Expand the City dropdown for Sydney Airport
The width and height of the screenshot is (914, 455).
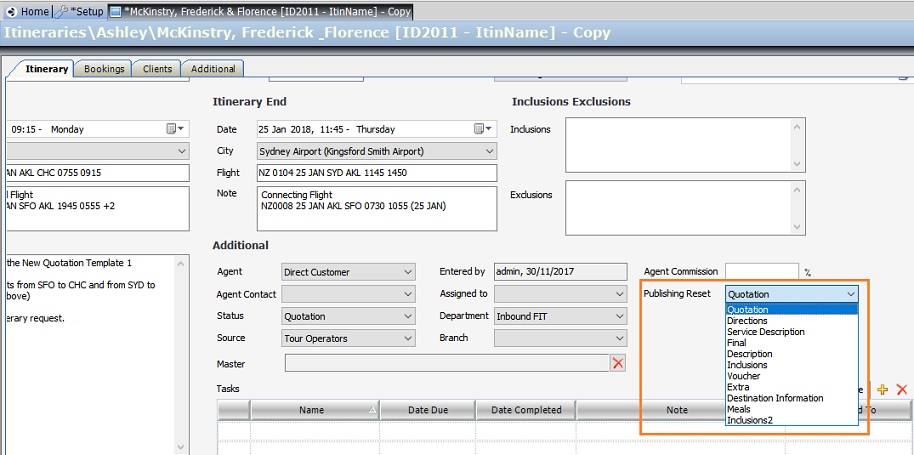(x=489, y=151)
